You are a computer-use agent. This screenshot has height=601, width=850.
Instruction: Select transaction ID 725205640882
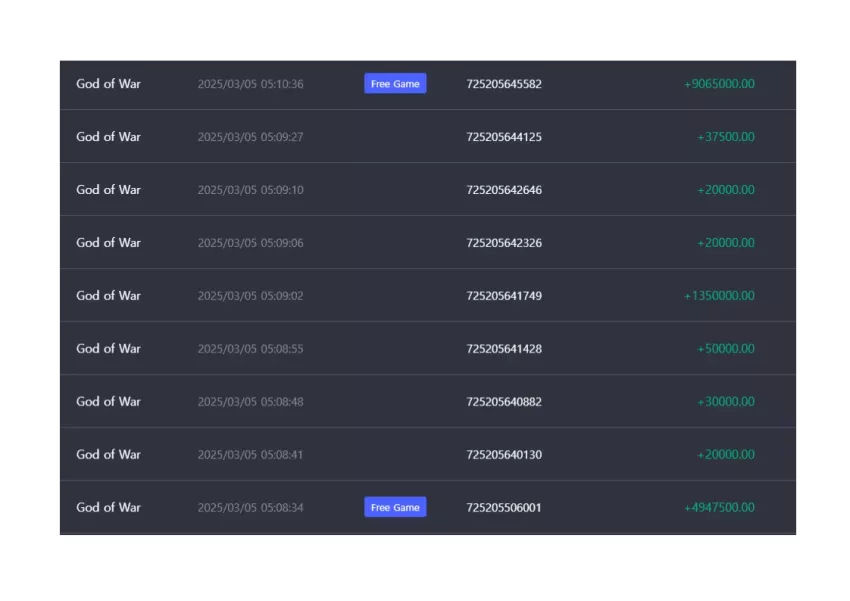point(504,402)
